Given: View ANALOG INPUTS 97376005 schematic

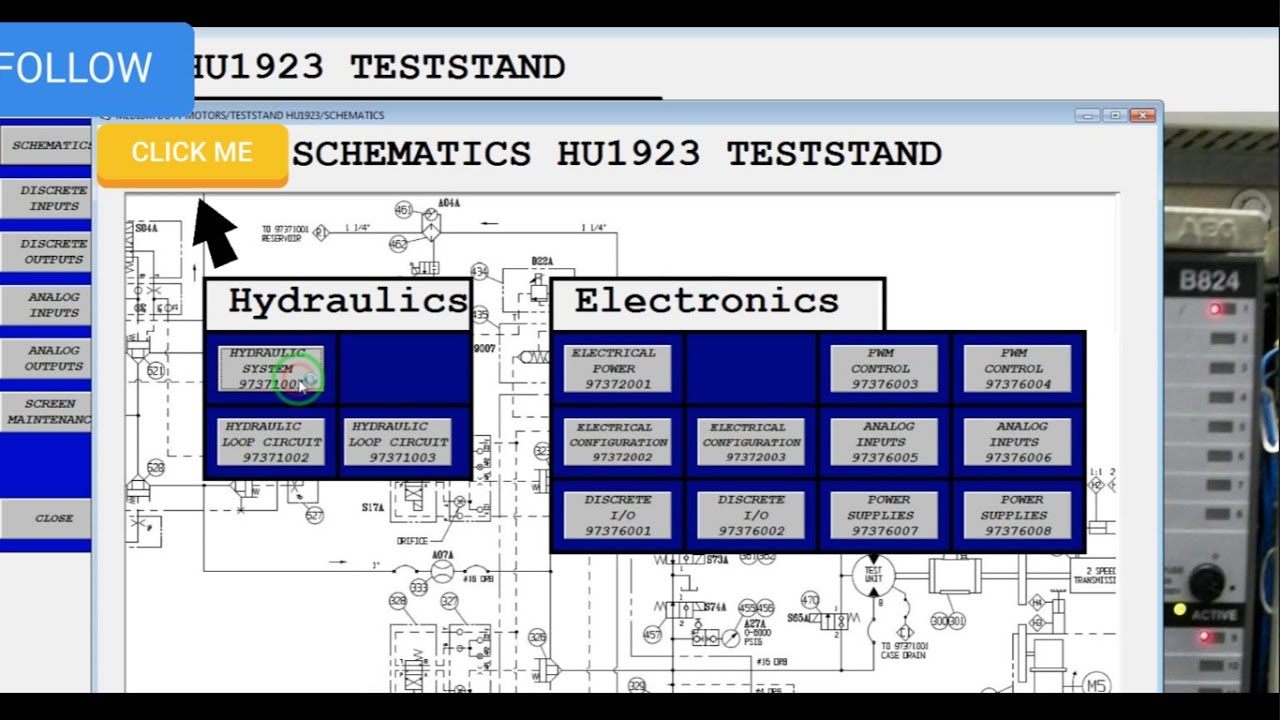Looking at the screenshot, I should 884,442.
